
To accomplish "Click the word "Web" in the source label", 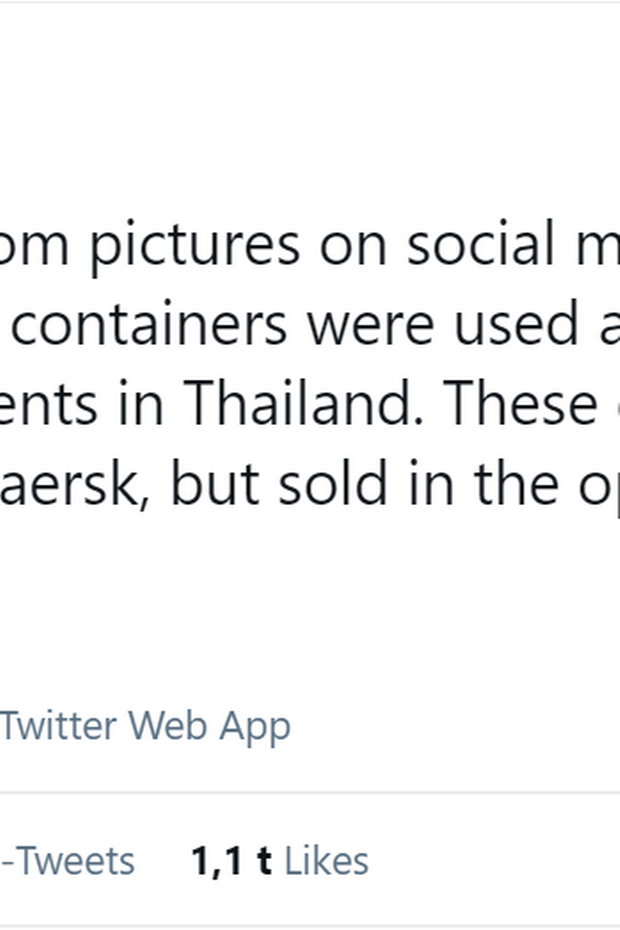I will click(x=181, y=726).
